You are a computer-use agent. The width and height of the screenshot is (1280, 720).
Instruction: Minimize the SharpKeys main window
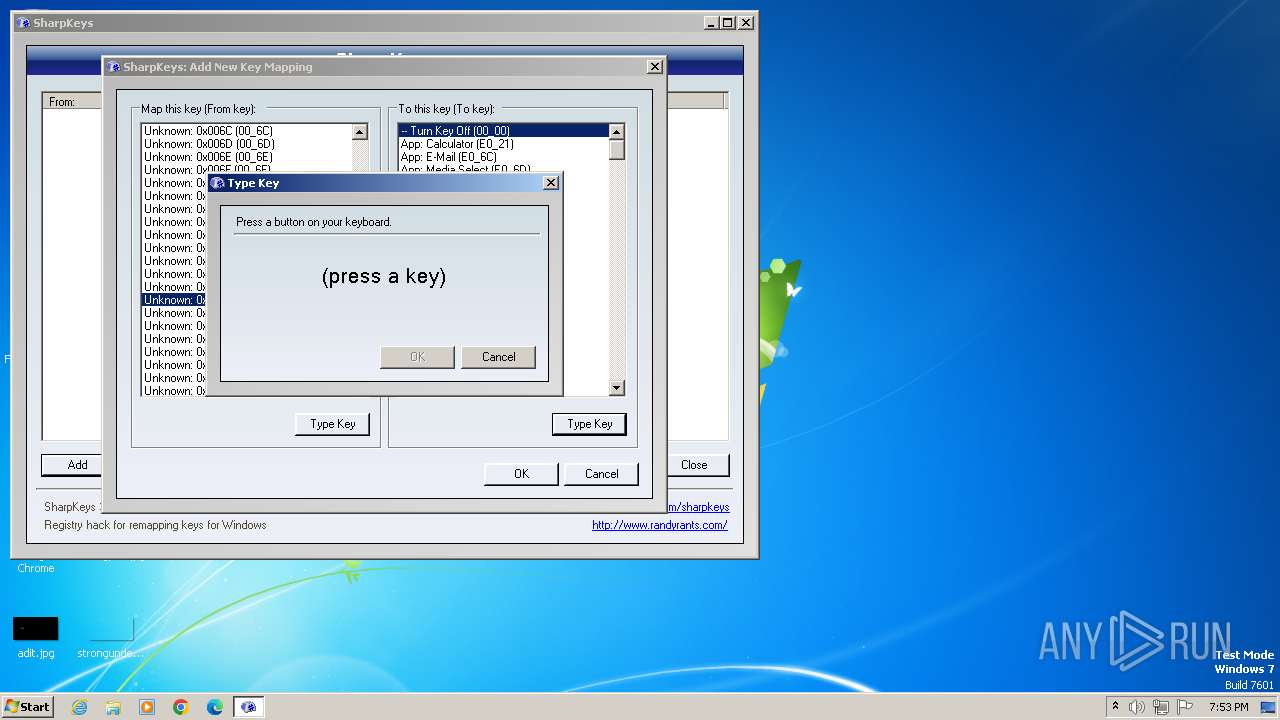tap(711, 23)
